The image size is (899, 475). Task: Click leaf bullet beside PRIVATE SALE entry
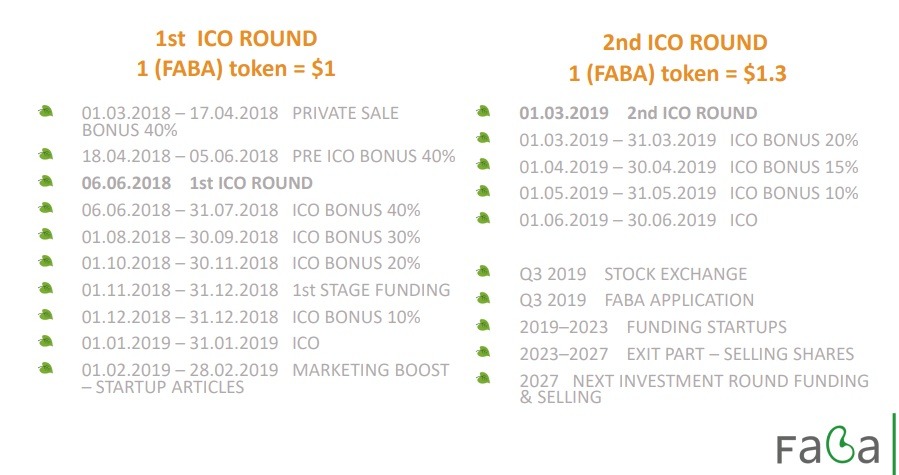tap(45, 110)
